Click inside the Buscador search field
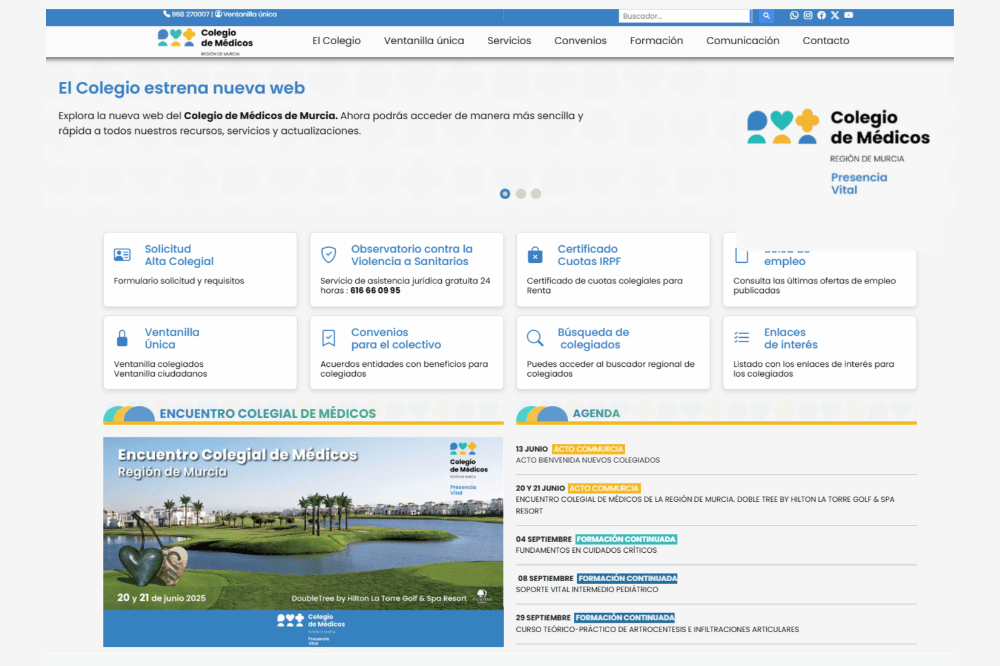The height and width of the screenshot is (666, 1000). click(684, 16)
